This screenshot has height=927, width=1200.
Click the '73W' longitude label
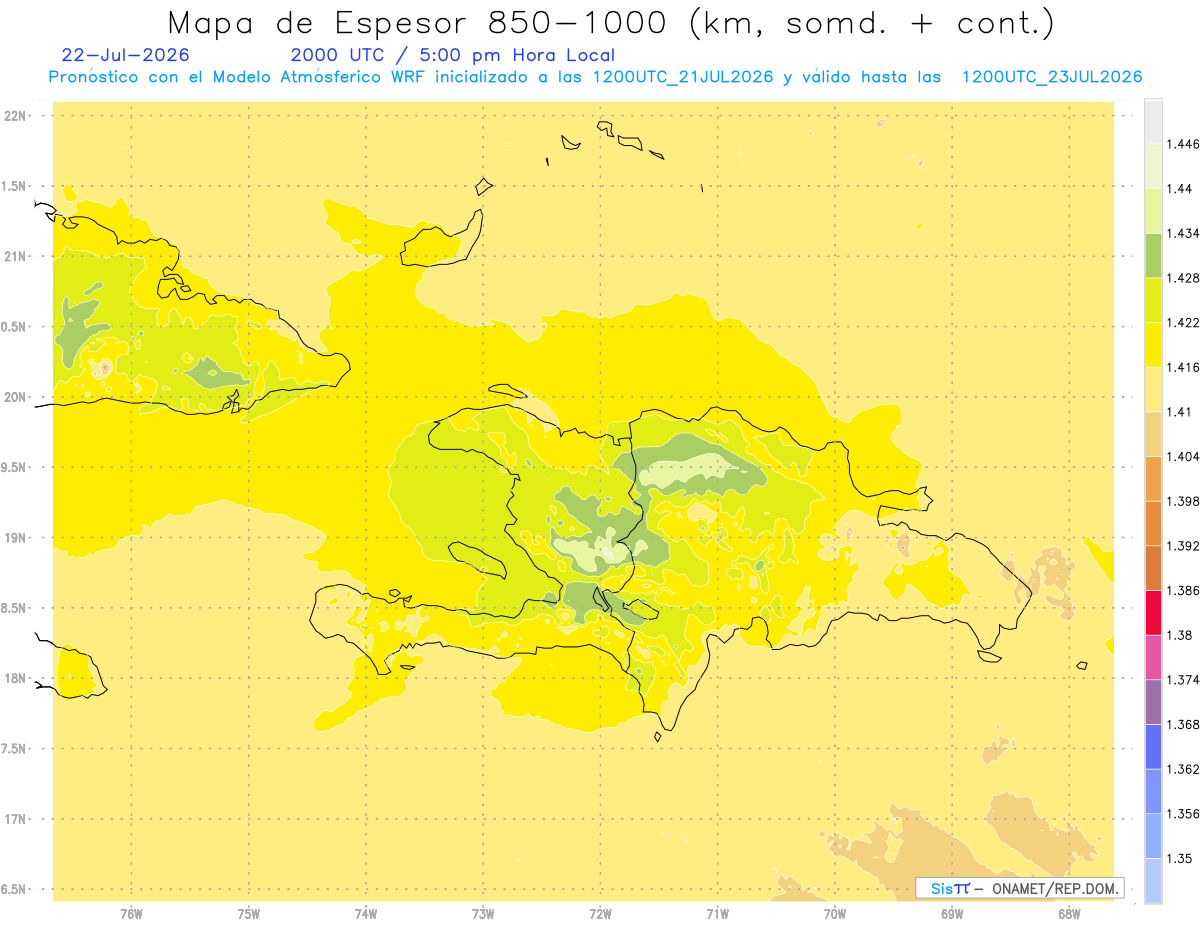tap(483, 913)
